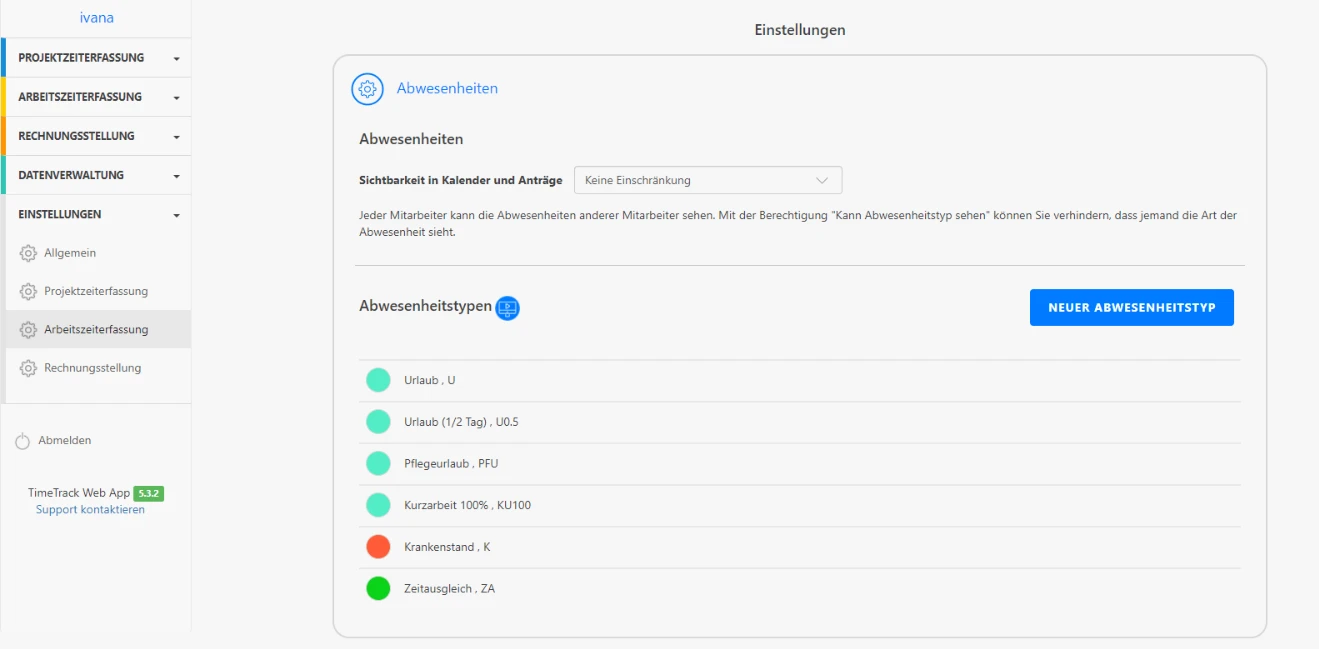Click the Projektzeiterfassung gear icon under Einstellungen
Screen dimensions: 1319x649
coord(29,291)
